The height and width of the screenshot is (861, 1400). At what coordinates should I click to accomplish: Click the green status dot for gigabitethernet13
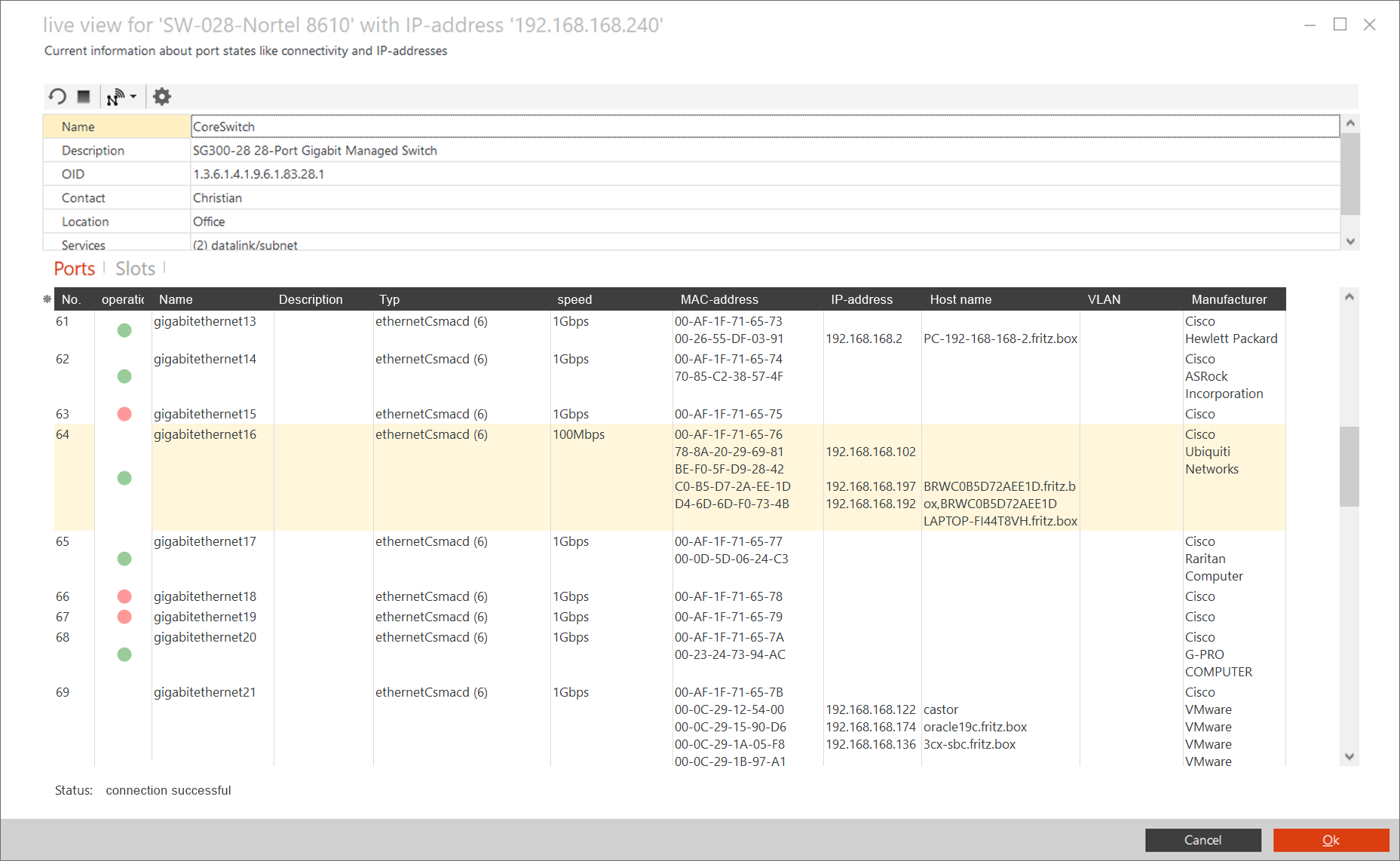click(124, 329)
